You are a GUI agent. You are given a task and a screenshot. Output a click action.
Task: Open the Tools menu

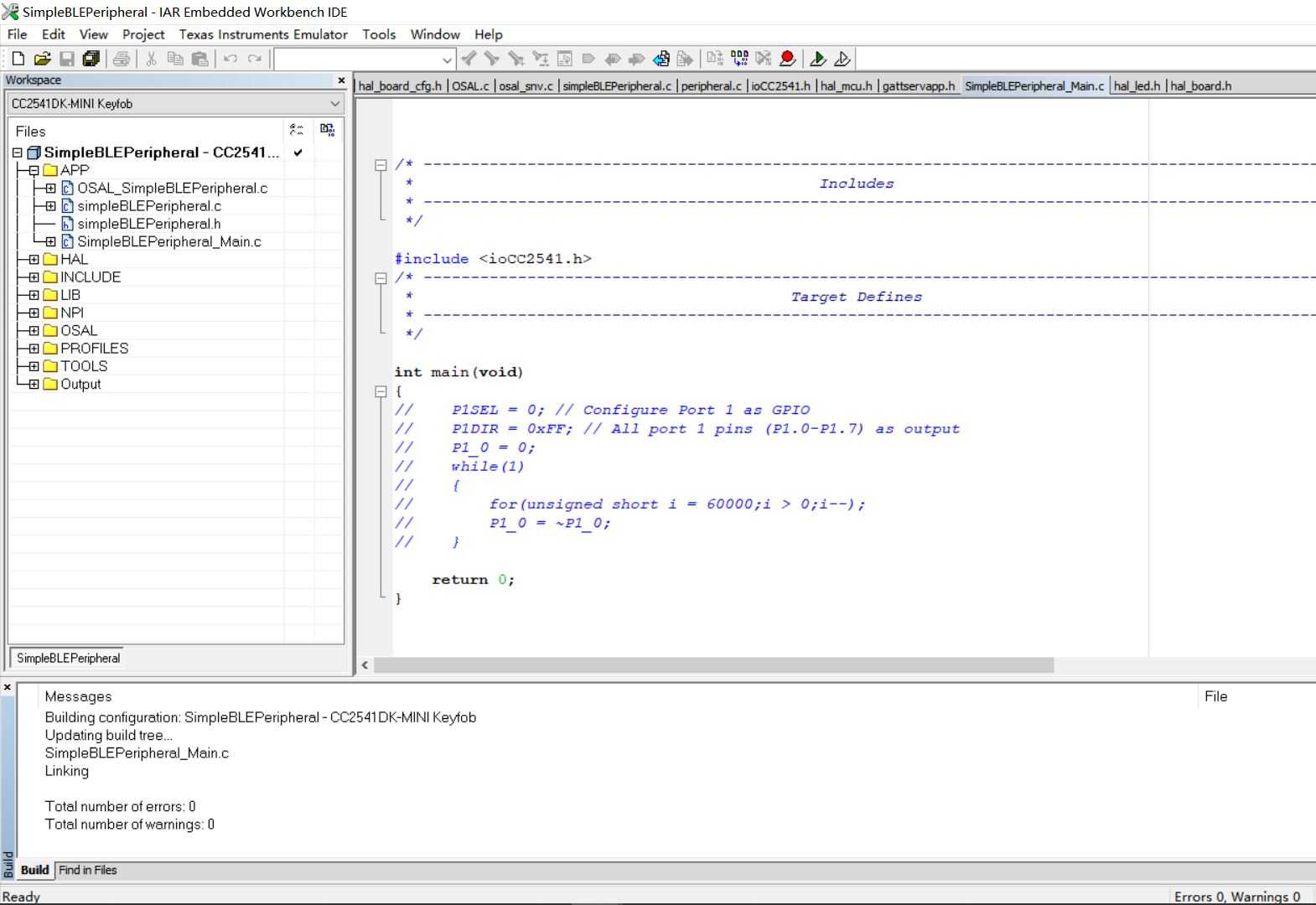[x=379, y=34]
